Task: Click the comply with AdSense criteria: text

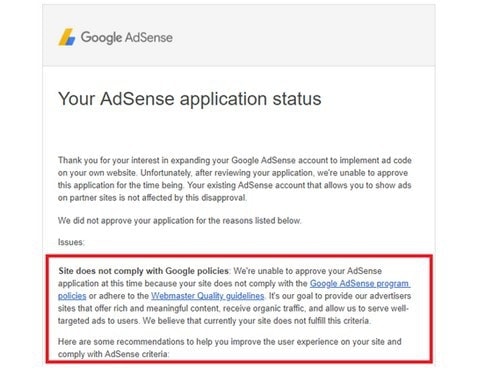Action: [114, 354]
